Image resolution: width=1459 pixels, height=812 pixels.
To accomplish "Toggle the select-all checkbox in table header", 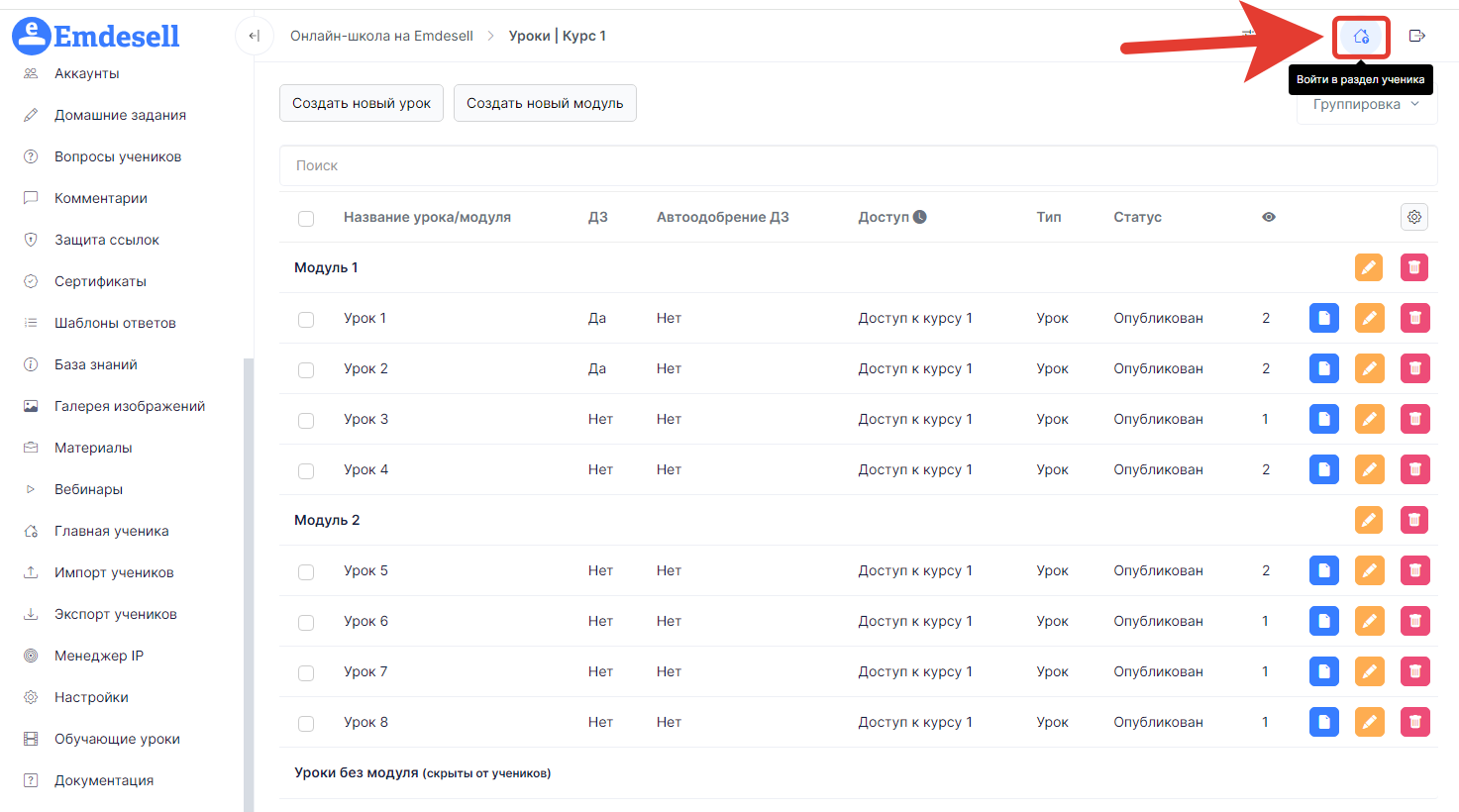I will (306, 218).
